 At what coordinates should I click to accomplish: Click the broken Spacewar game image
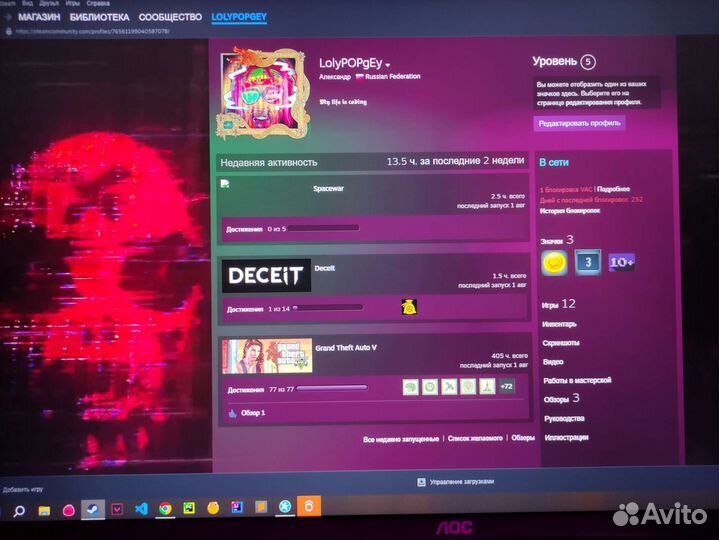pos(225,184)
